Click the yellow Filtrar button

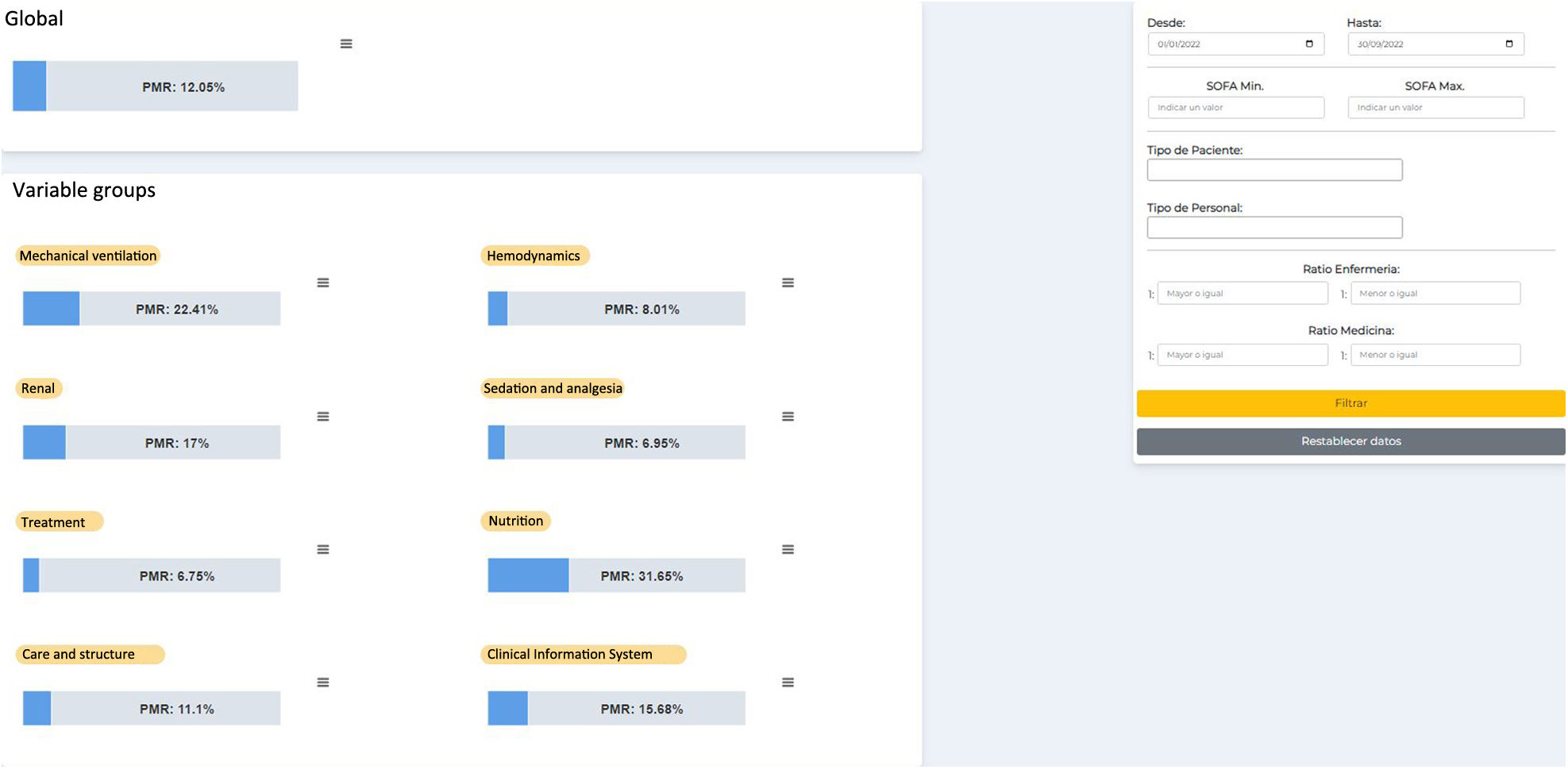(1350, 403)
